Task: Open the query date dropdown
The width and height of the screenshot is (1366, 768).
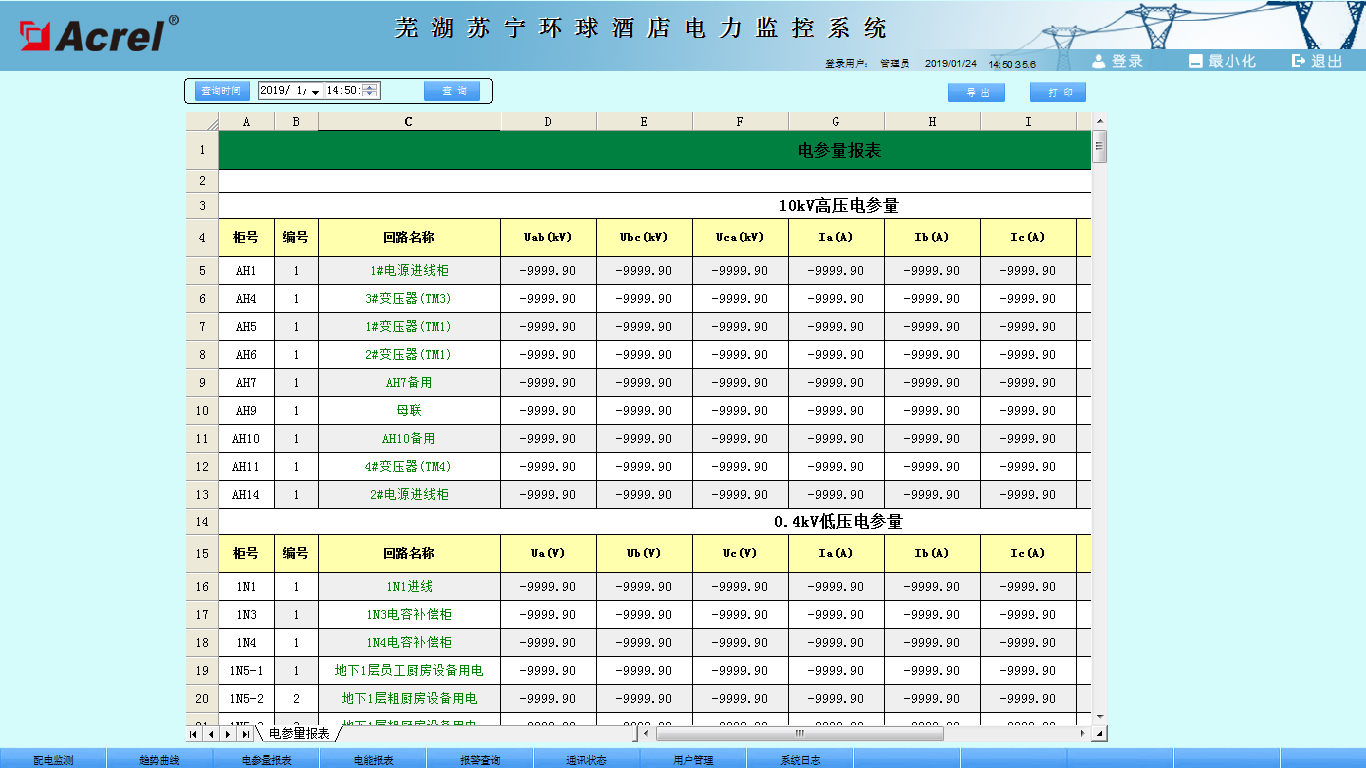Action: (316, 92)
